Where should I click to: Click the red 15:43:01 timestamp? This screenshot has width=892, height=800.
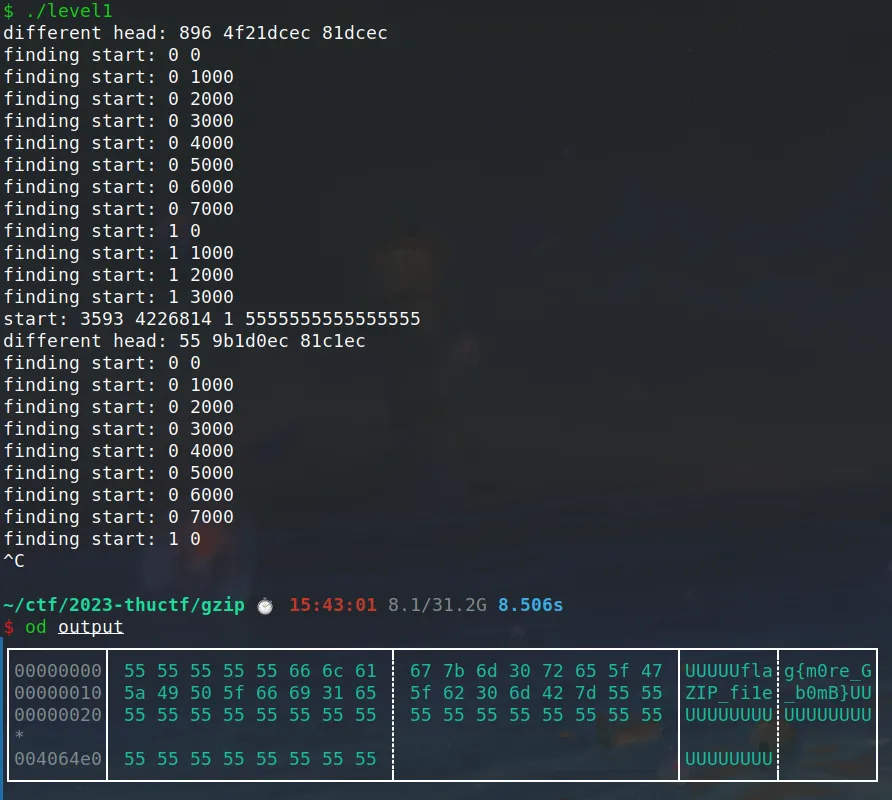(x=332, y=605)
